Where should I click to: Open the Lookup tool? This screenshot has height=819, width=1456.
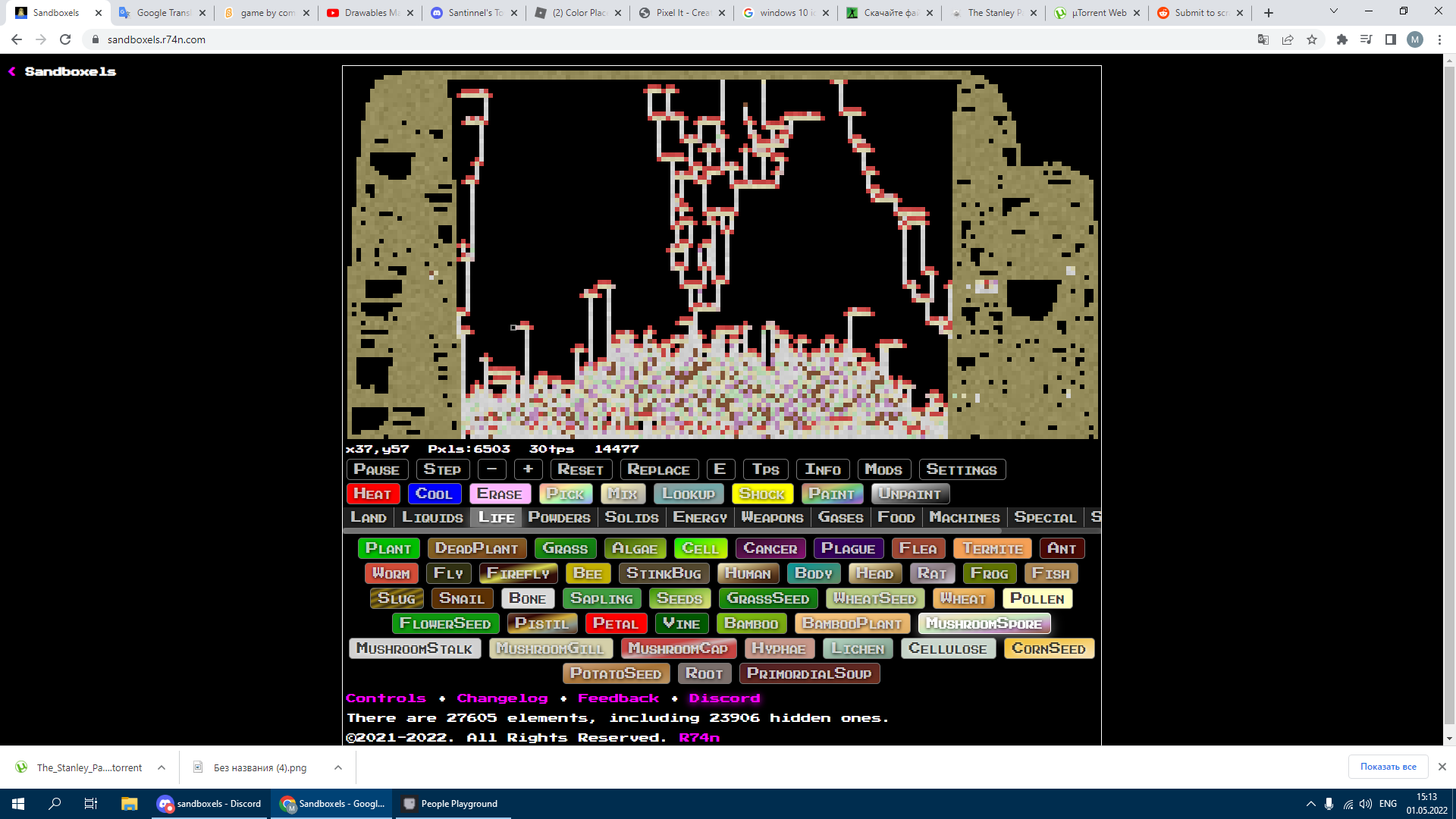pyautogui.click(x=688, y=494)
